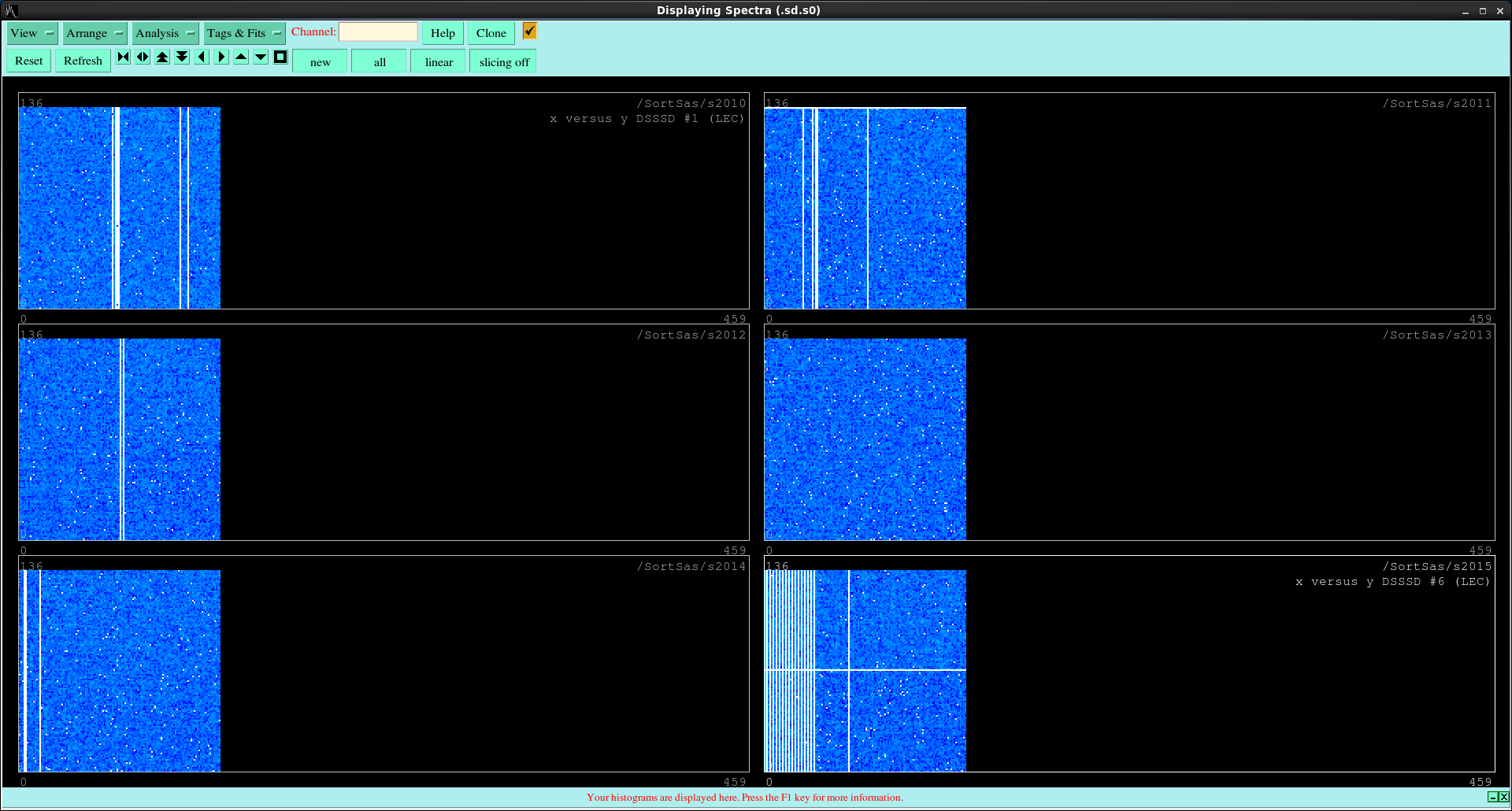Shift spectra left with the left-arrow icon

pyautogui.click(x=202, y=57)
